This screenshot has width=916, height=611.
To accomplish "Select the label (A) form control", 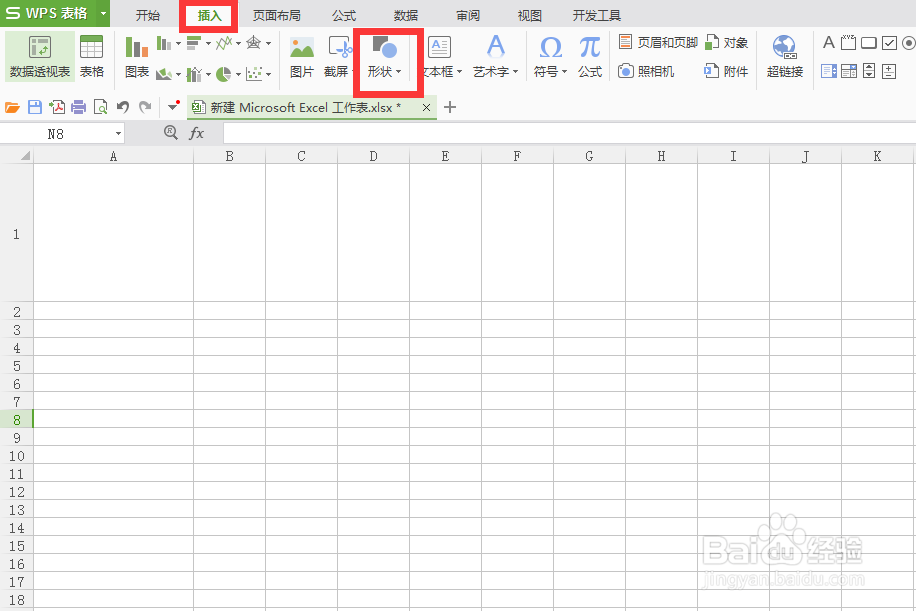I will pyautogui.click(x=828, y=43).
